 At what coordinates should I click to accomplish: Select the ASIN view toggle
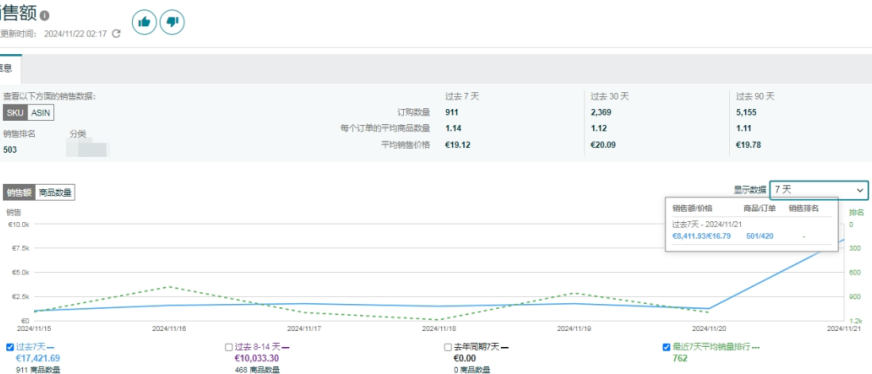[41, 112]
